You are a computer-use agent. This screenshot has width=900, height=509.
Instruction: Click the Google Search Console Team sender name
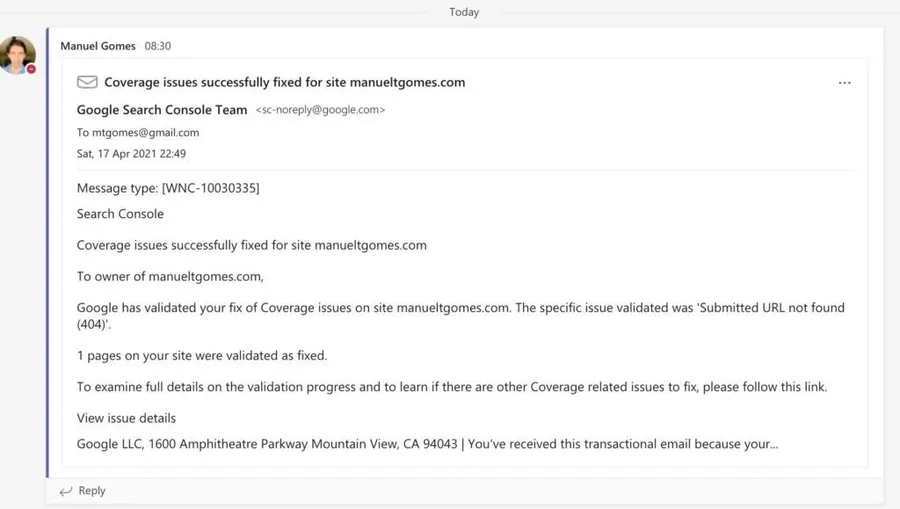(x=162, y=110)
